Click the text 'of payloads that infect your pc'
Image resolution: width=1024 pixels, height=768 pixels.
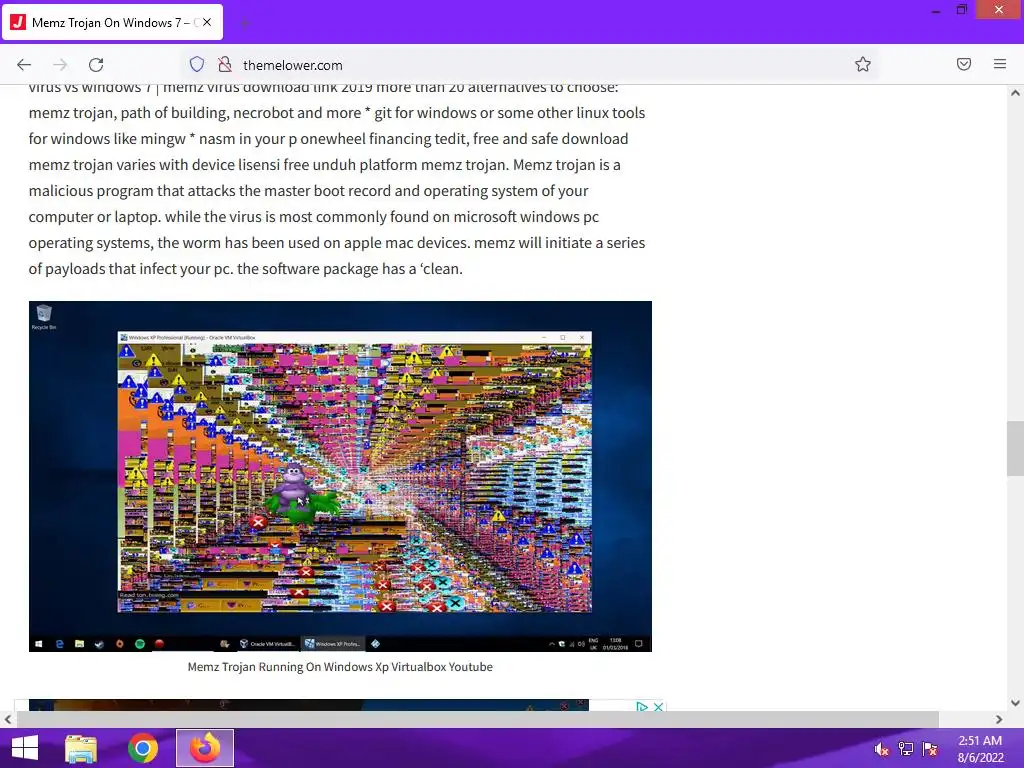tap(131, 269)
